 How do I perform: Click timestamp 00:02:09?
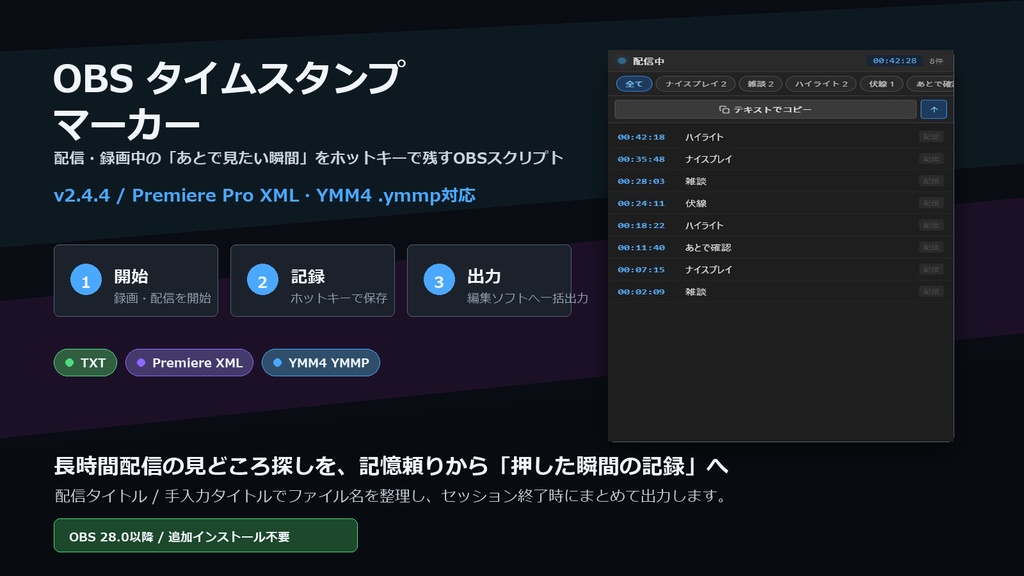pyautogui.click(x=641, y=292)
